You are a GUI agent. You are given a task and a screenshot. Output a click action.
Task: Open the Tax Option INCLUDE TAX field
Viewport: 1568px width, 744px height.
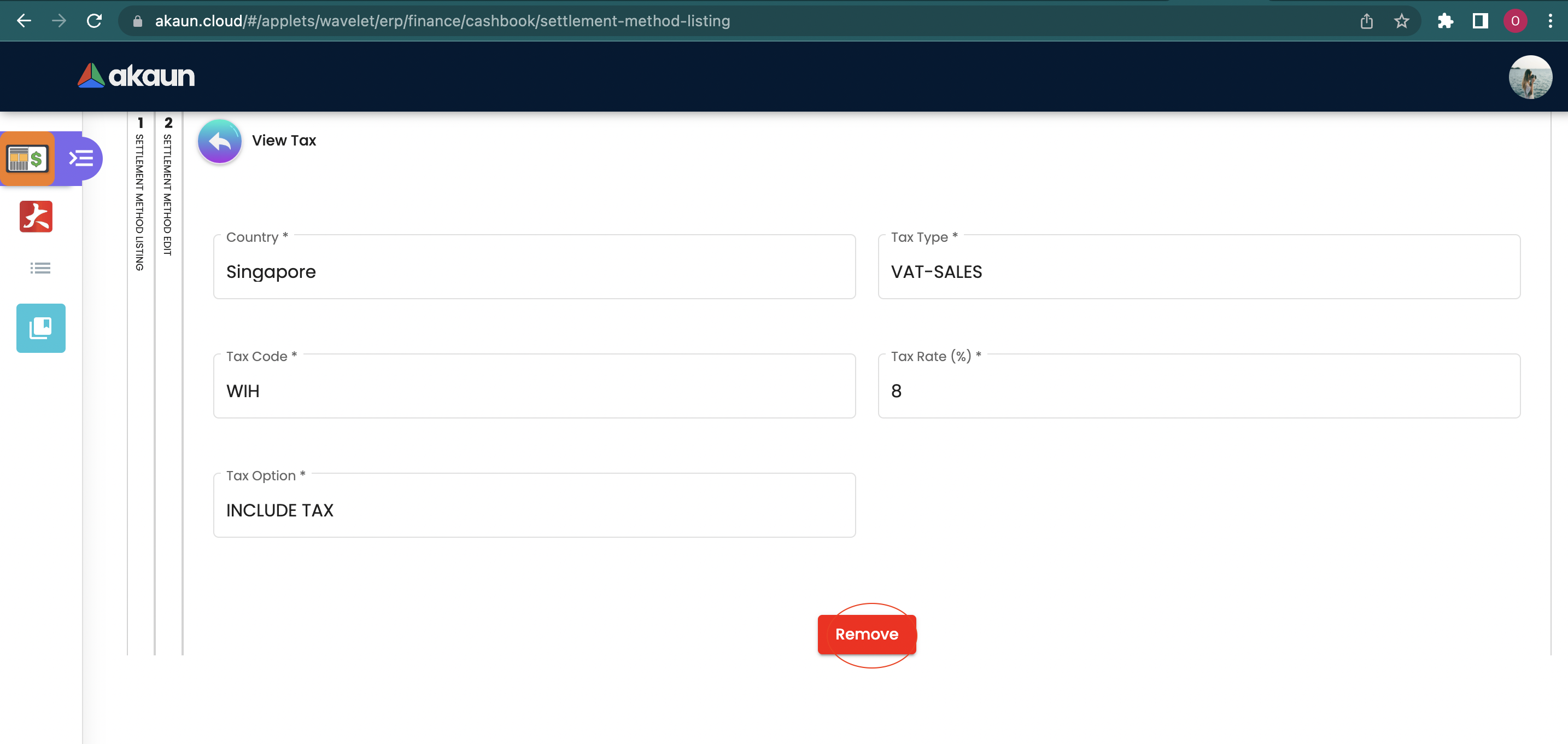[534, 510]
